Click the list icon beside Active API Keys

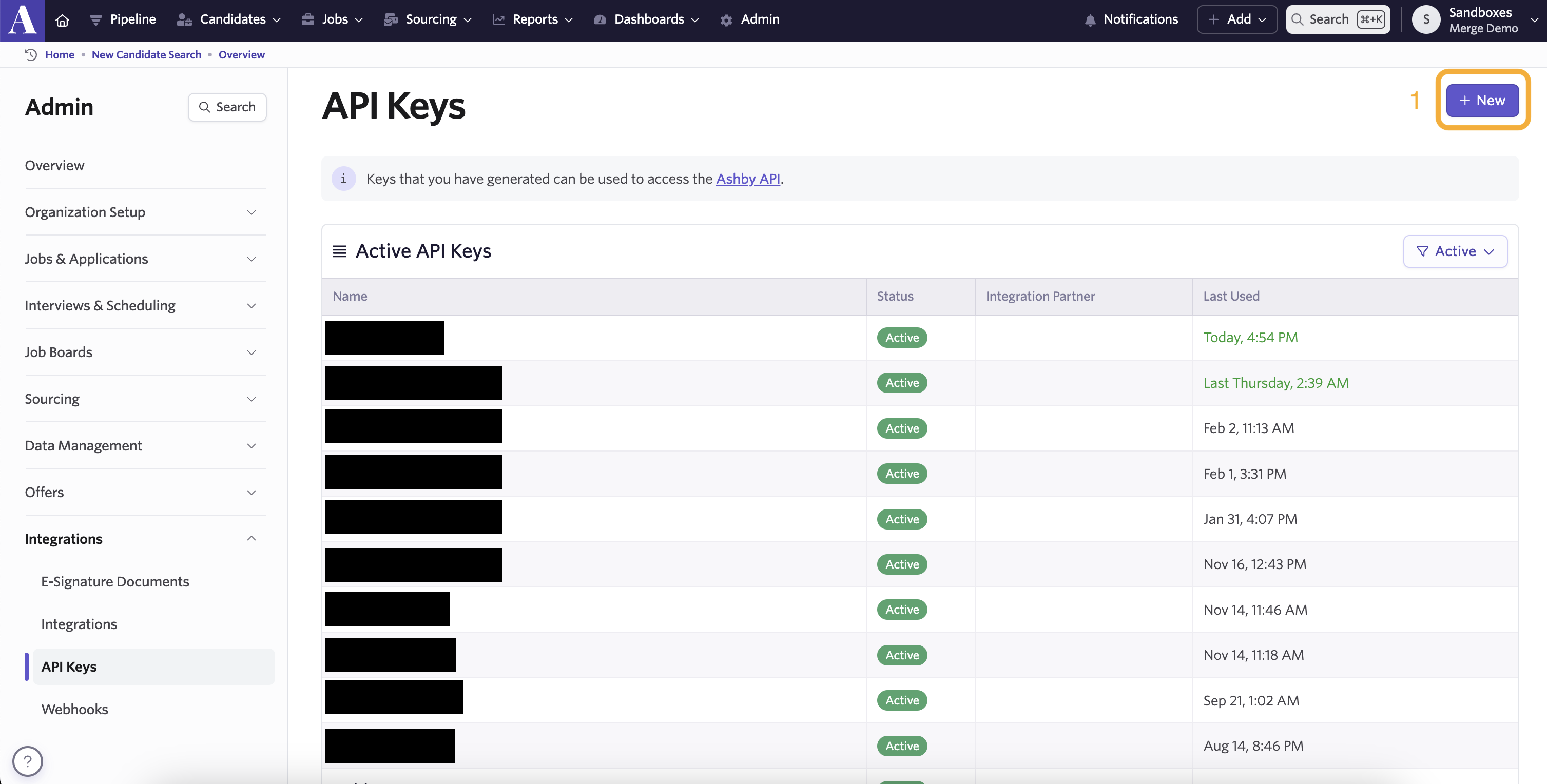coord(339,251)
